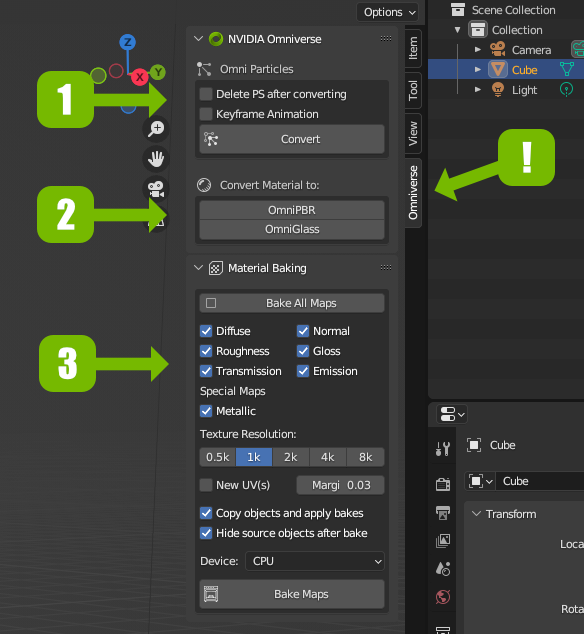Toggle camera view with the camera icon
The image size is (584, 634).
(156, 189)
